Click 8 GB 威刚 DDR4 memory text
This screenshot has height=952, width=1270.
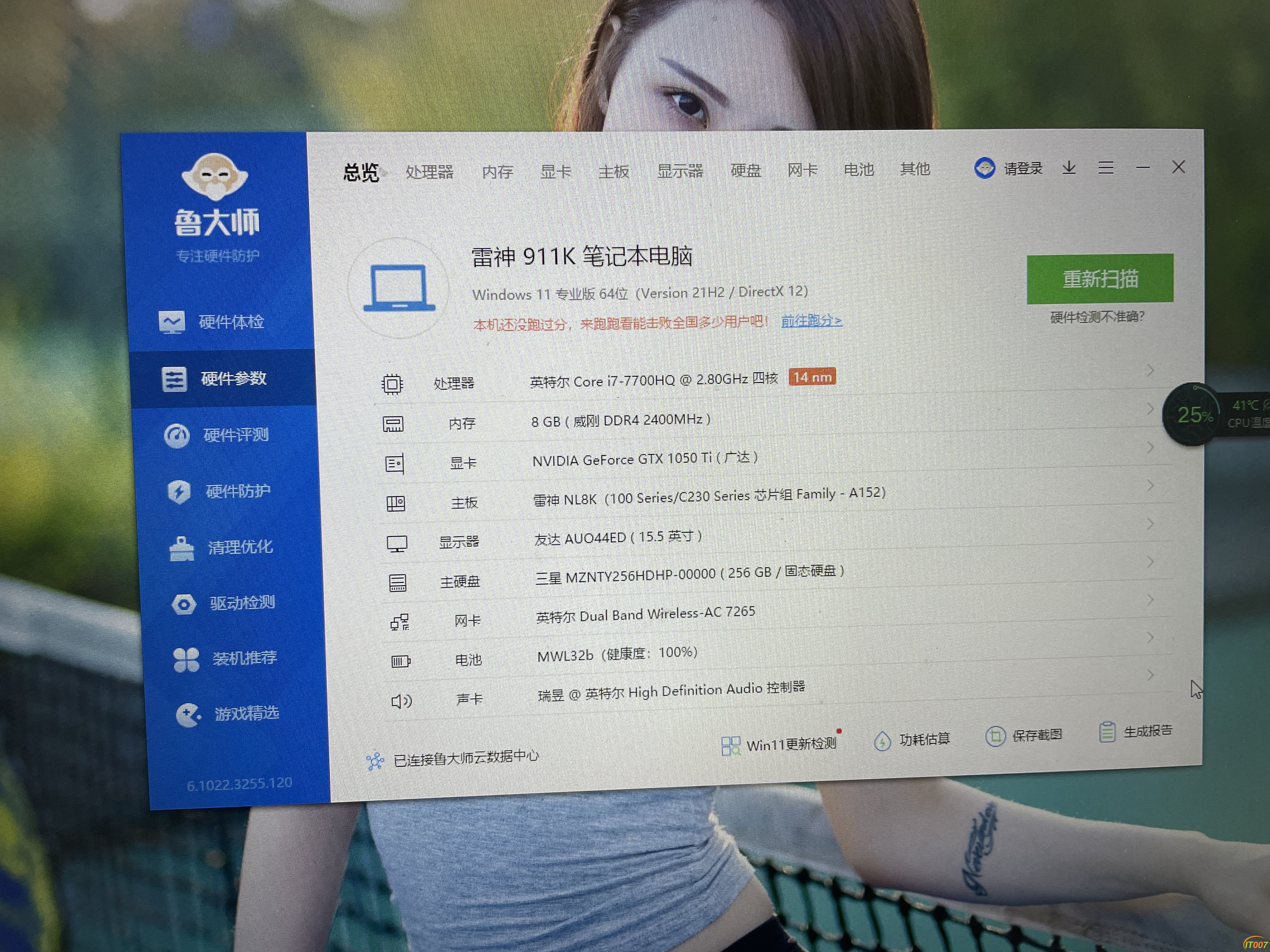point(621,421)
